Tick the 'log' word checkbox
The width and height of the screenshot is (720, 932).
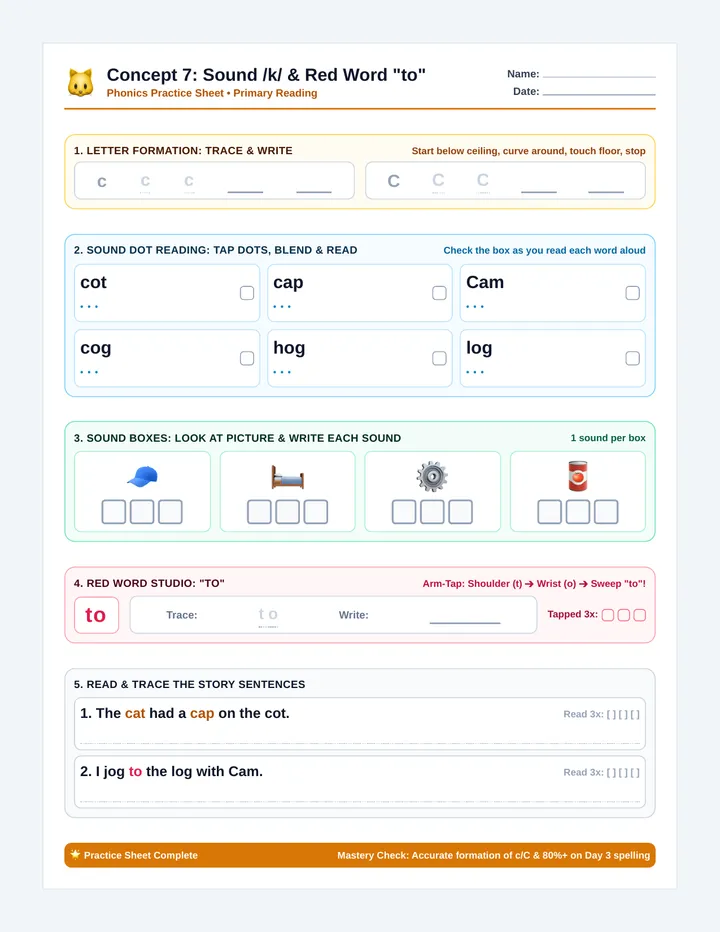coord(633,358)
